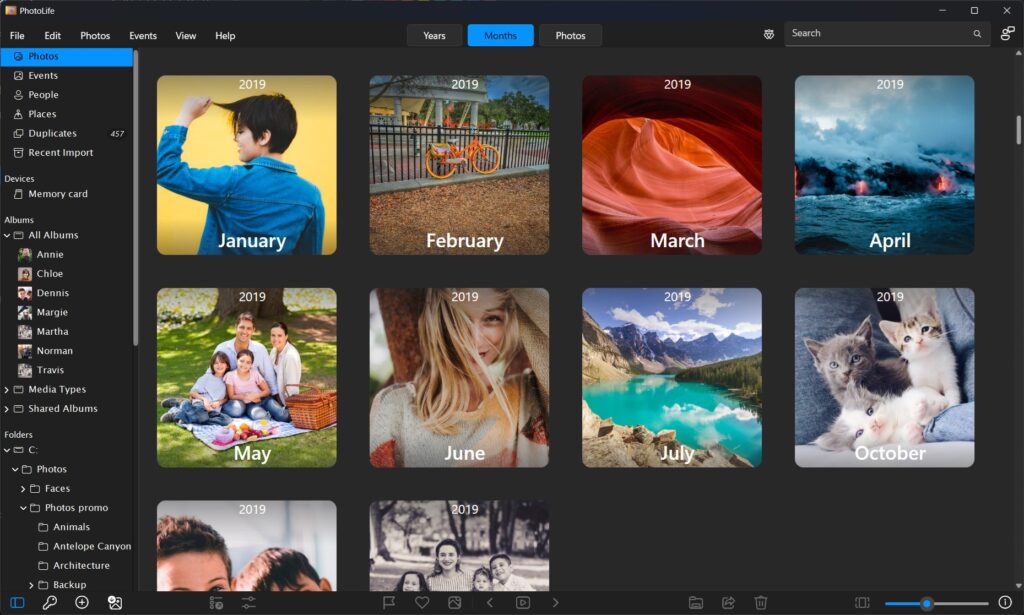This screenshot has height=615, width=1024.
Task: Open the July 2019 lake thumbnail
Action: 672,377
